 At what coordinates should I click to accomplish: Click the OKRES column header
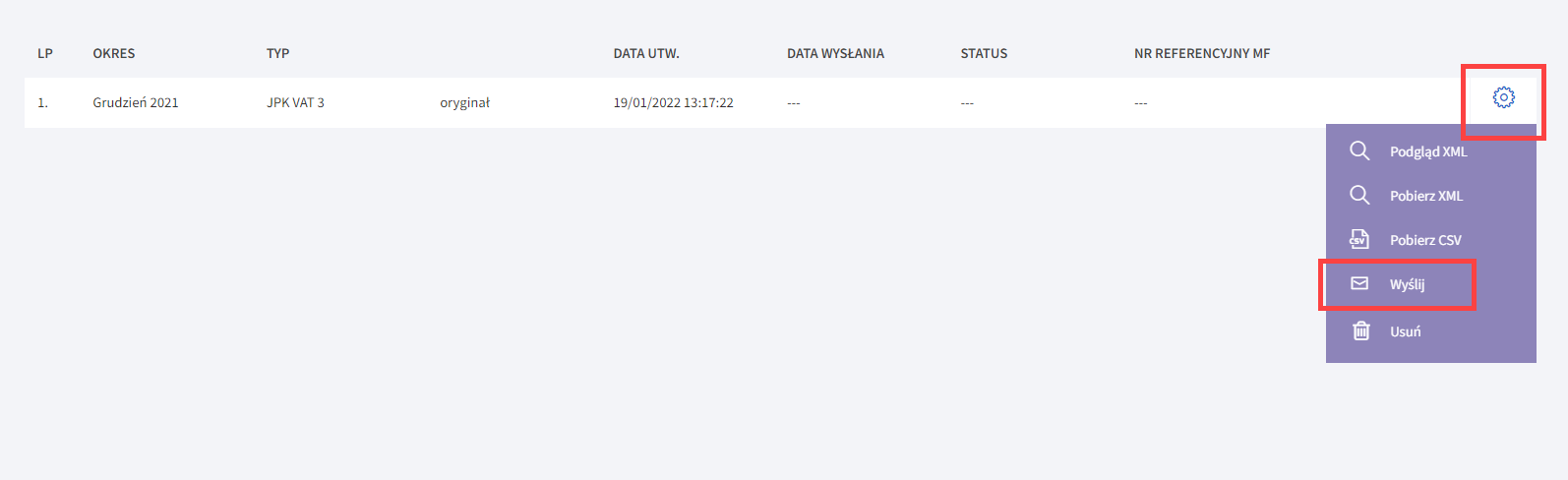[x=114, y=53]
